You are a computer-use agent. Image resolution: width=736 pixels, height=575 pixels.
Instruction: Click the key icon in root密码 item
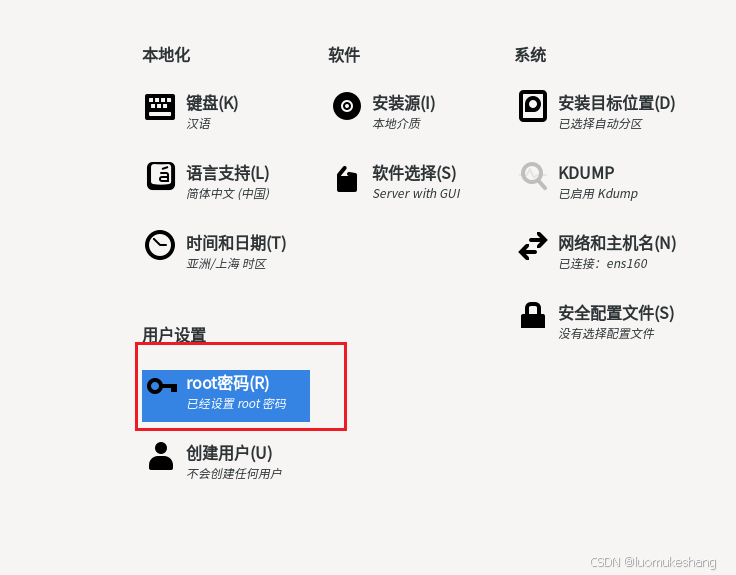162,386
